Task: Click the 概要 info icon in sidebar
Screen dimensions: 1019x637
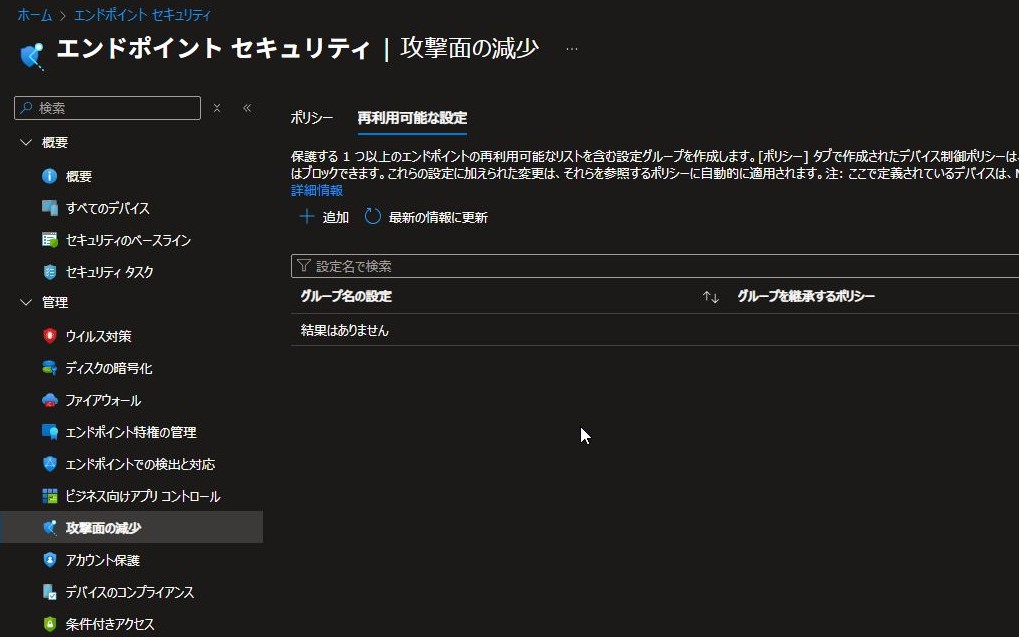Action: click(x=50, y=176)
